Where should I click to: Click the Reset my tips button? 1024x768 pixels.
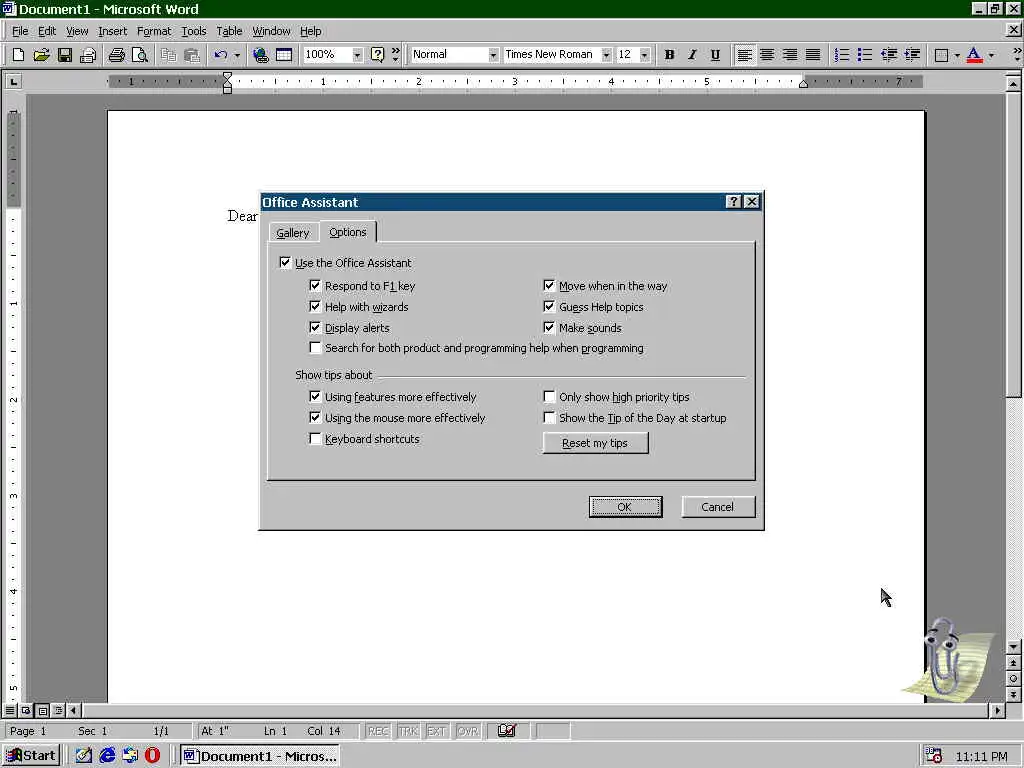(595, 443)
